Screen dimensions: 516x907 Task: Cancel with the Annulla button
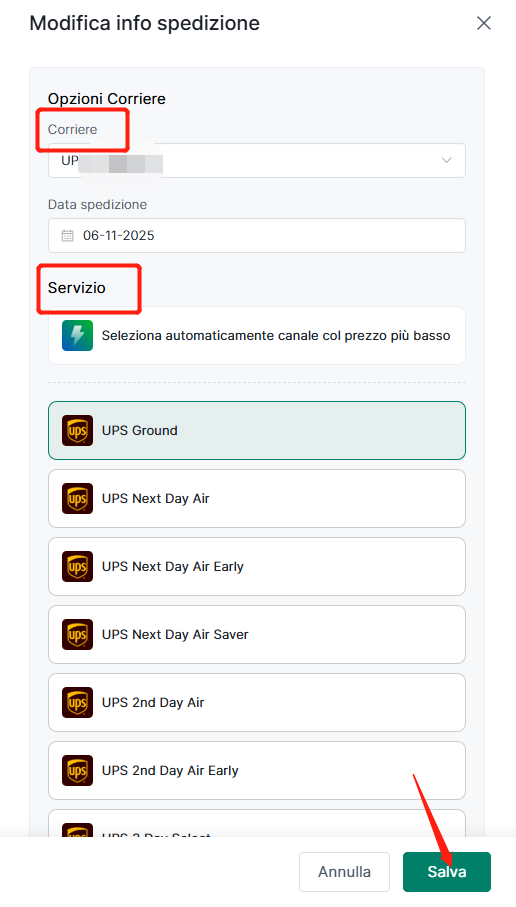344,872
